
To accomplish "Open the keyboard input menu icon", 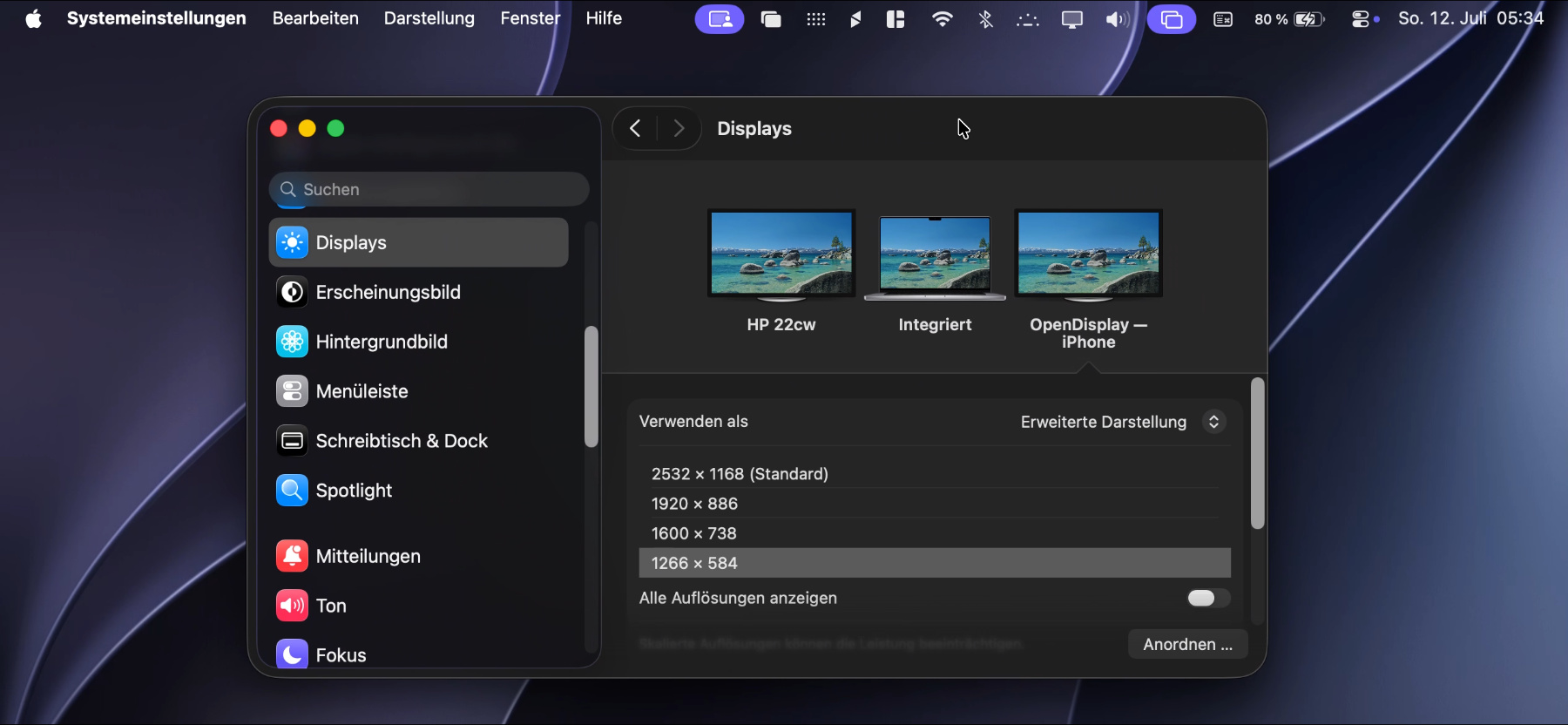I will [1223, 19].
